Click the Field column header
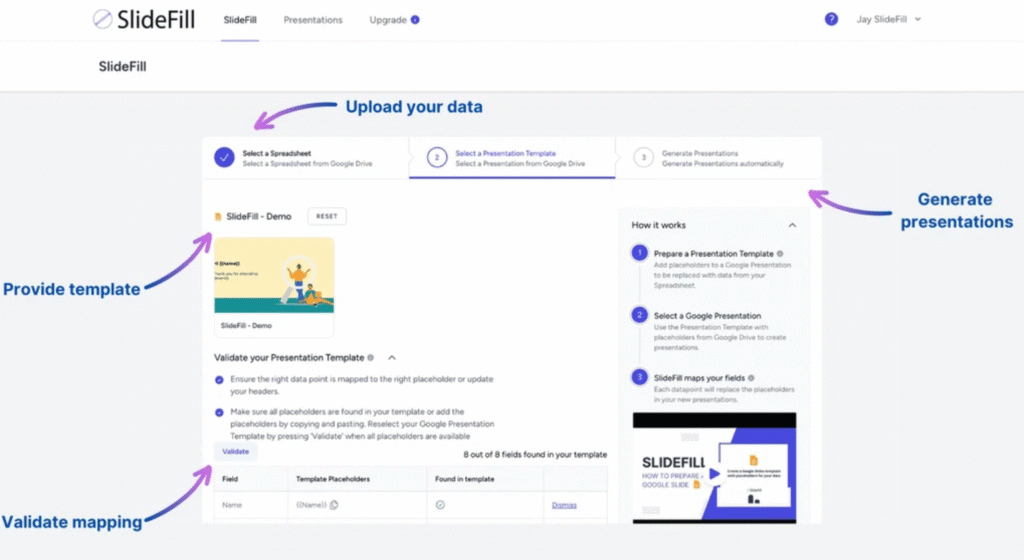 [x=230, y=479]
